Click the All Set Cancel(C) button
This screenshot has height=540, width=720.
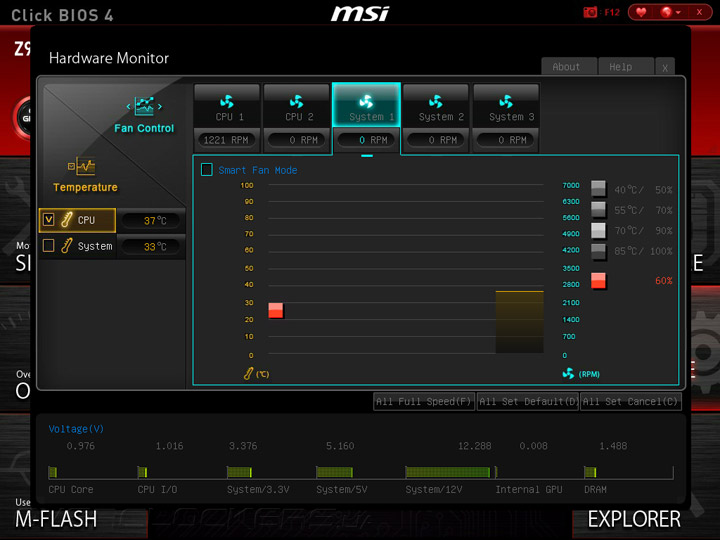click(631, 401)
